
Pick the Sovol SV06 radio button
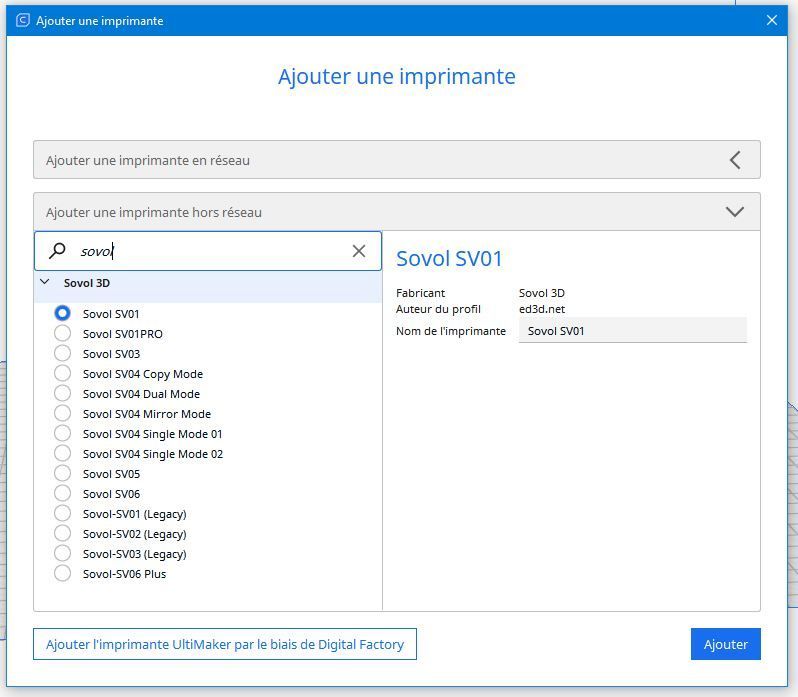[63, 493]
